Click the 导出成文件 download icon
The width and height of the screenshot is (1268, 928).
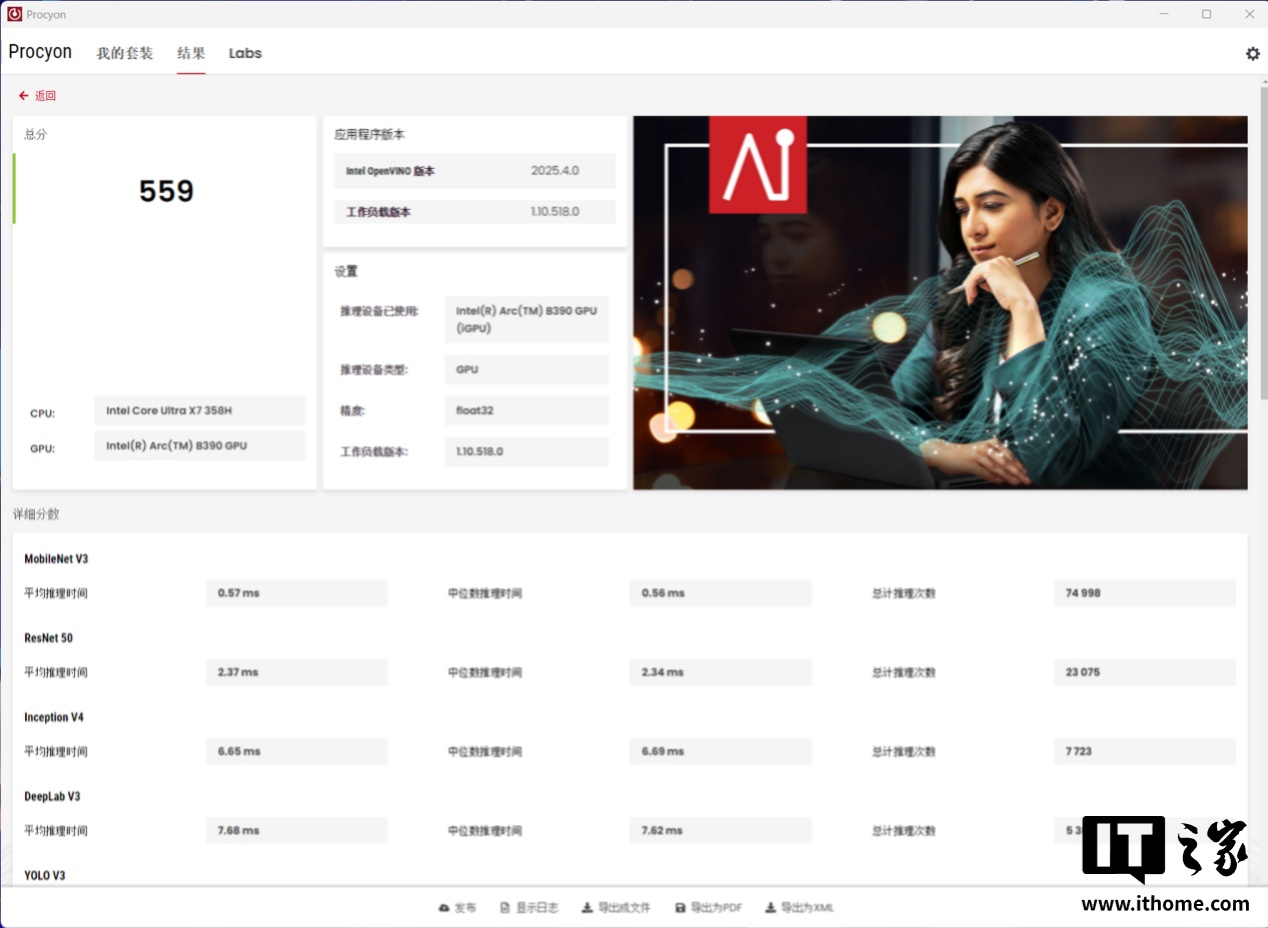pos(587,908)
